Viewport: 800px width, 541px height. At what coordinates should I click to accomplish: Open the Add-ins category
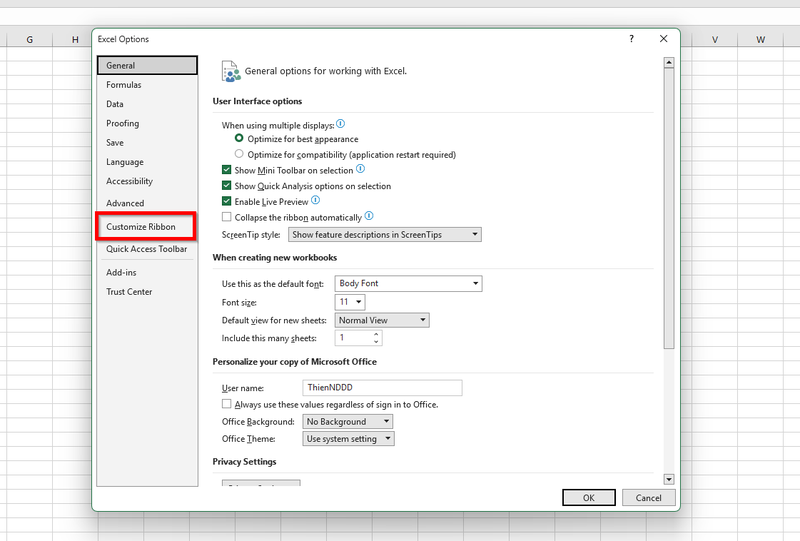(x=147, y=273)
